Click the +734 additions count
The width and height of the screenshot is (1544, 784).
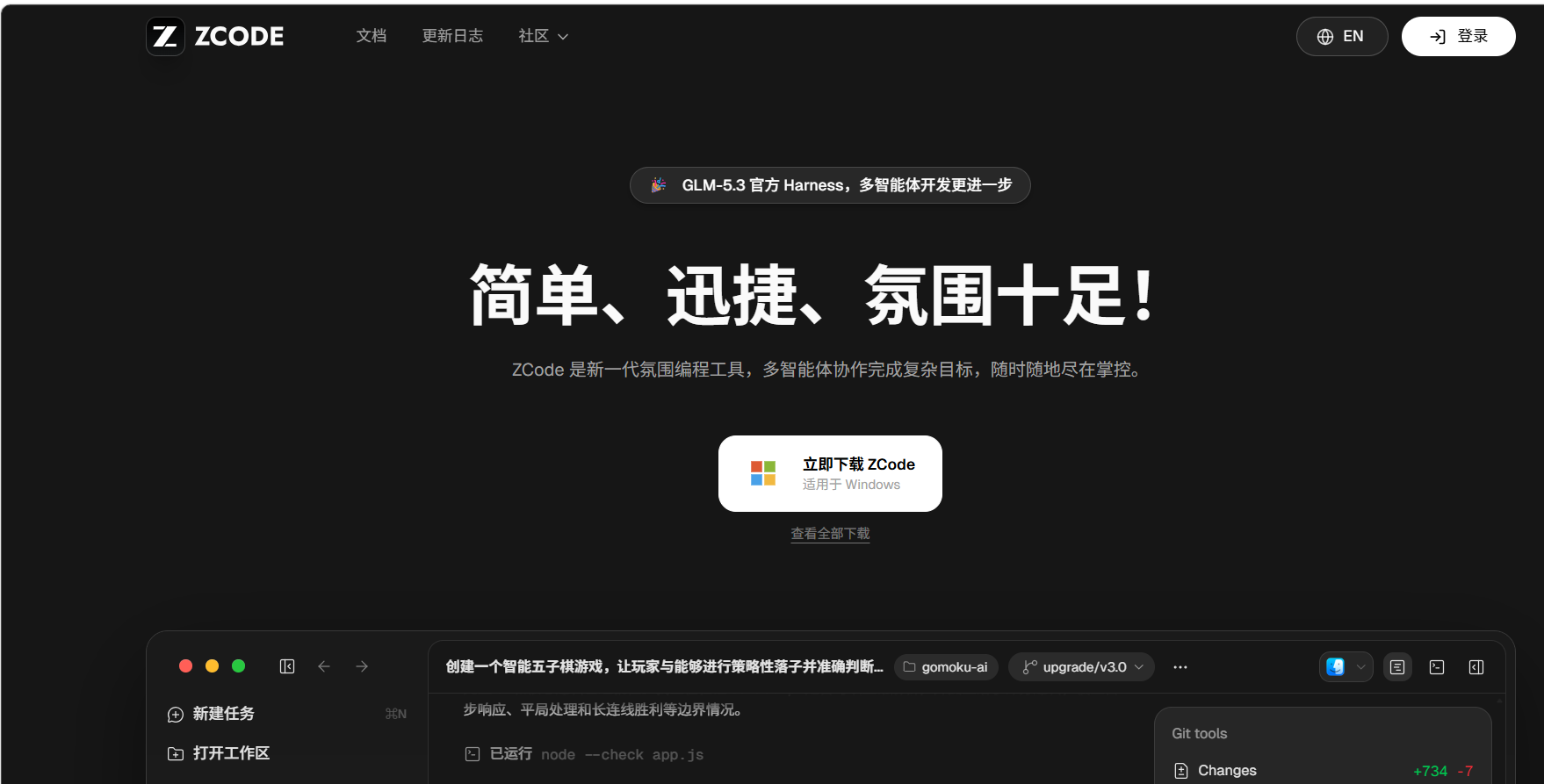point(1430,771)
